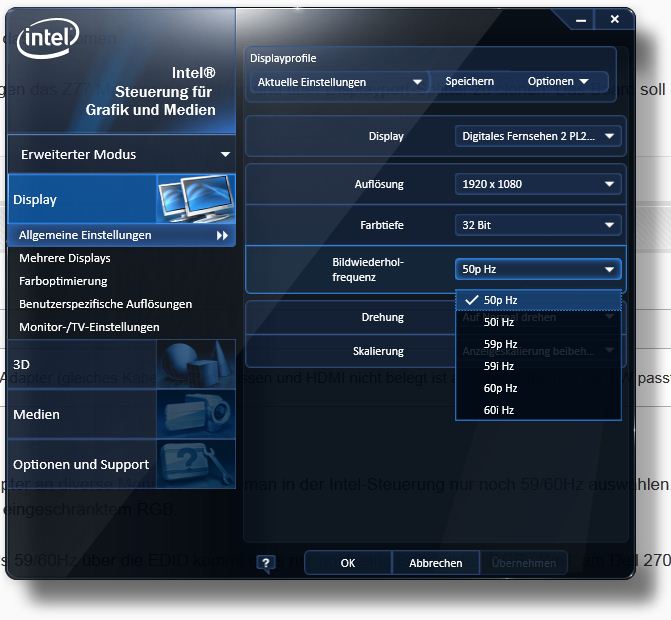This screenshot has height=620, width=671.
Task: Open the Farbtiefe 32 Bit dropdown
Action: tap(538, 225)
